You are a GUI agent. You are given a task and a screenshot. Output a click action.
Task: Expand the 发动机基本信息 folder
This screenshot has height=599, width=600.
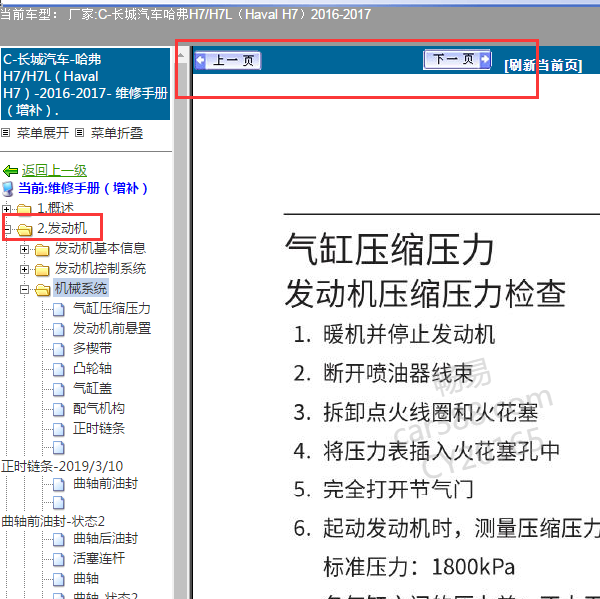tap(24, 250)
